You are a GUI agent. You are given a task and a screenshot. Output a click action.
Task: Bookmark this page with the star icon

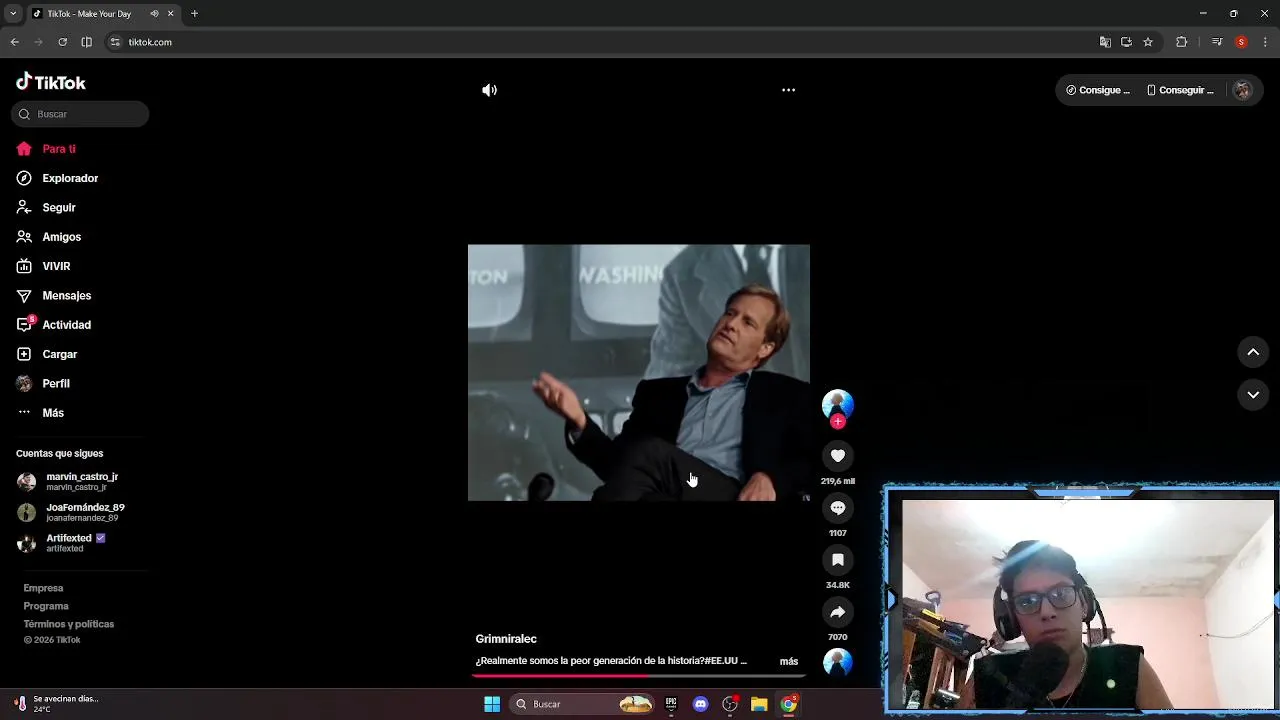[x=1148, y=42]
